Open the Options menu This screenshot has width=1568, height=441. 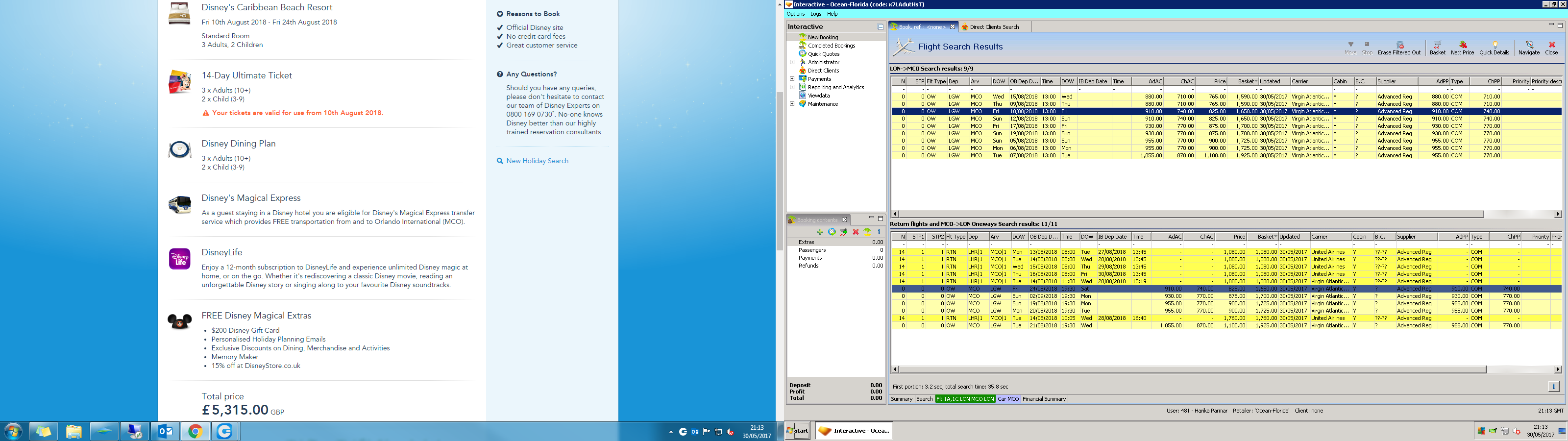pos(795,14)
